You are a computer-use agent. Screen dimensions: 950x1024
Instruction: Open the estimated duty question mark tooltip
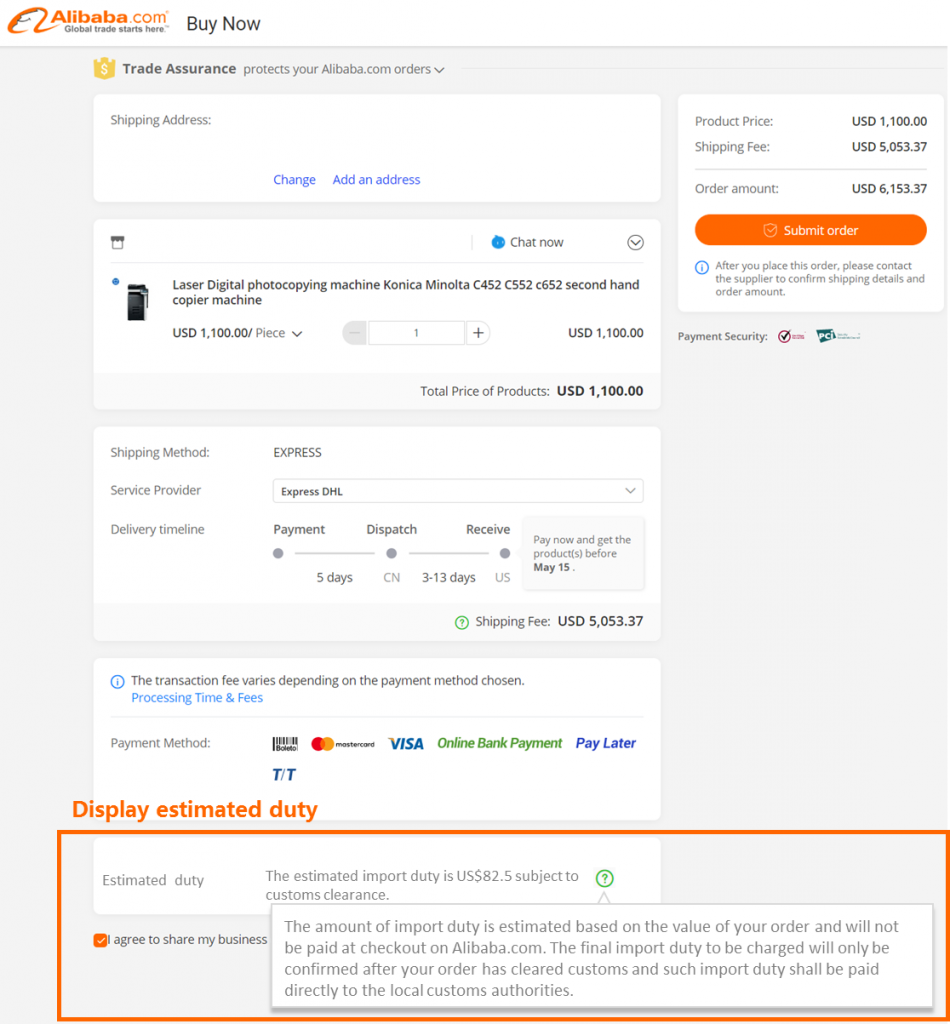604,876
